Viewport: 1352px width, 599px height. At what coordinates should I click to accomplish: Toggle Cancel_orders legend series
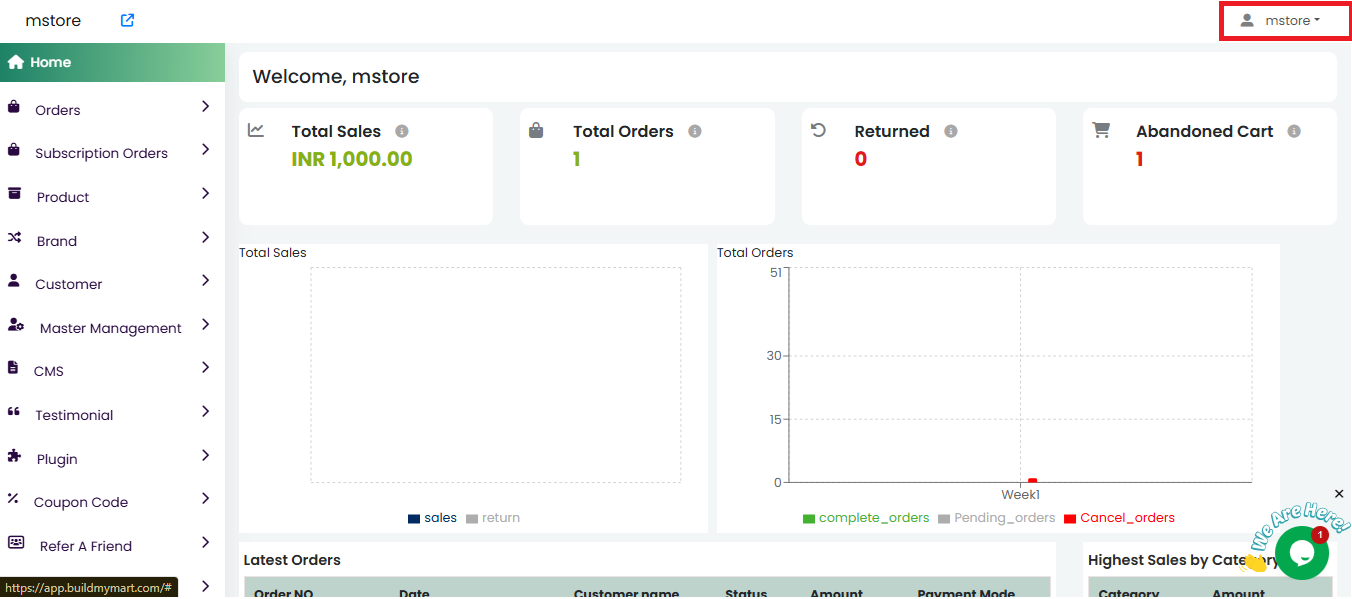coord(1119,518)
